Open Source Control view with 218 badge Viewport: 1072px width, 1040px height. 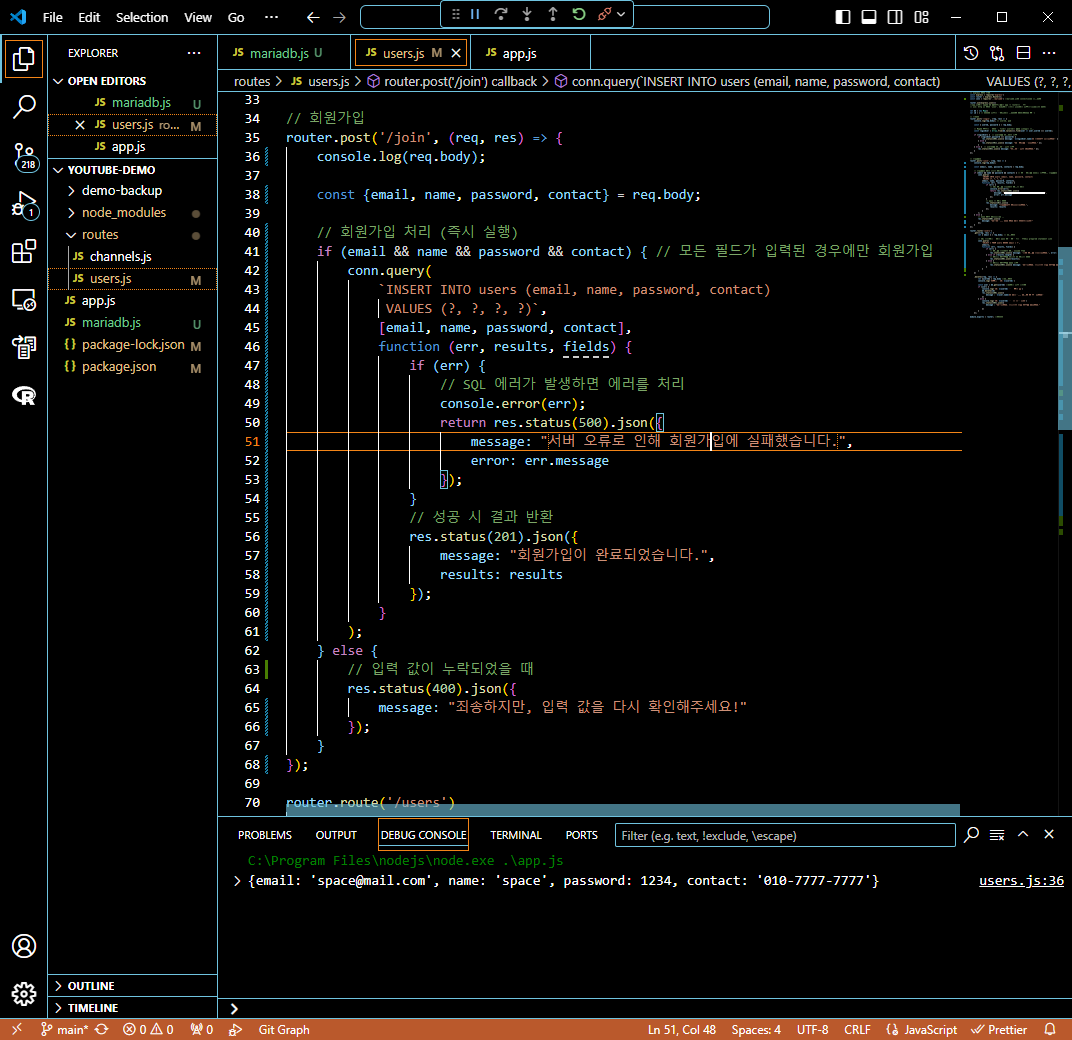tap(24, 157)
